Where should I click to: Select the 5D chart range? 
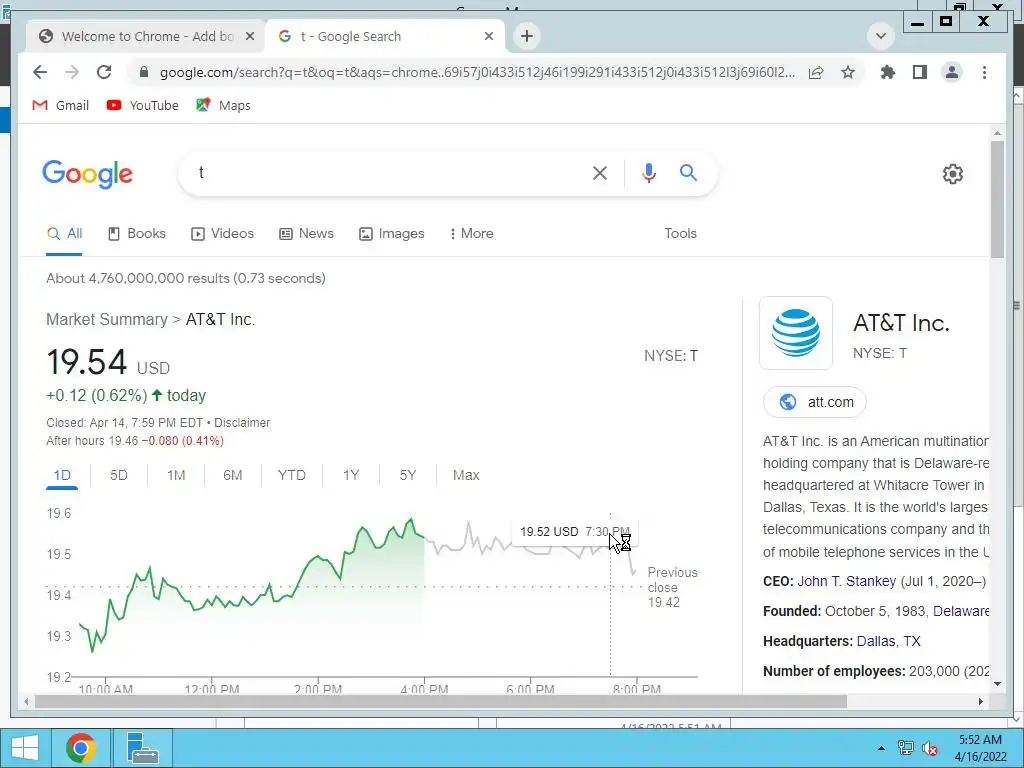[119, 475]
